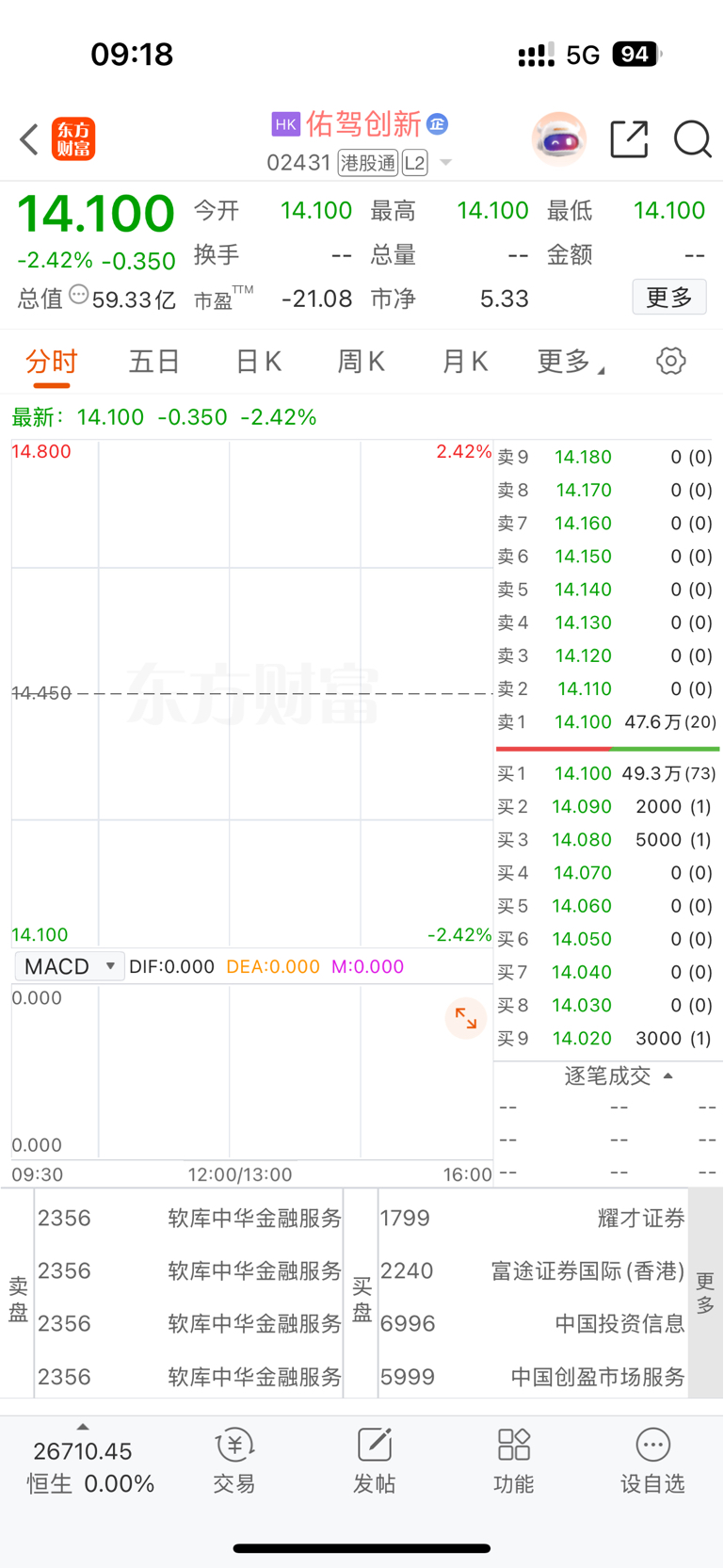This screenshot has height=1568, width=724.
Task: Tap the 最低 14.100 value
Action: click(669, 210)
